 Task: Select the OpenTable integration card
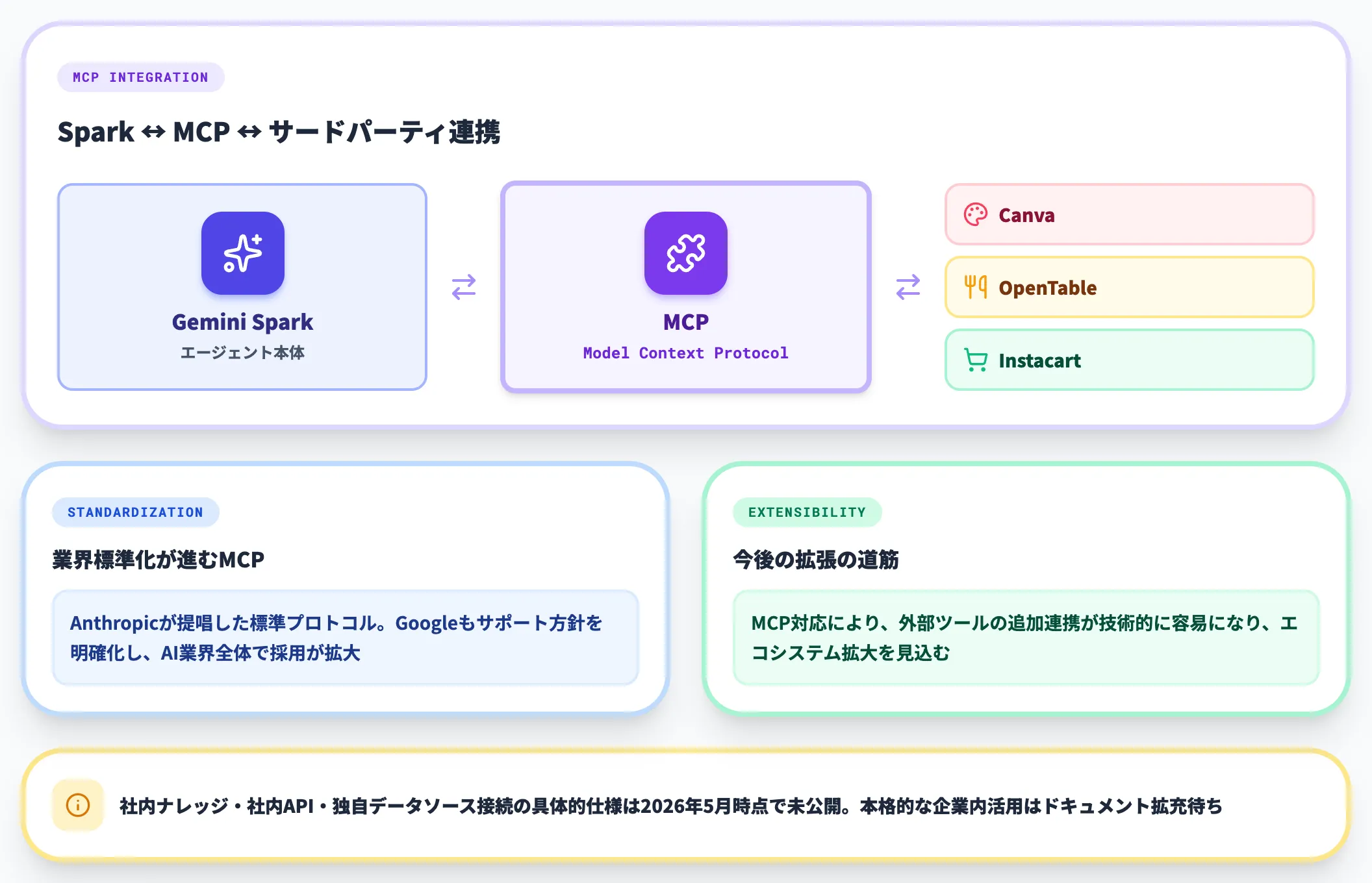click(x=1130, y=287)
